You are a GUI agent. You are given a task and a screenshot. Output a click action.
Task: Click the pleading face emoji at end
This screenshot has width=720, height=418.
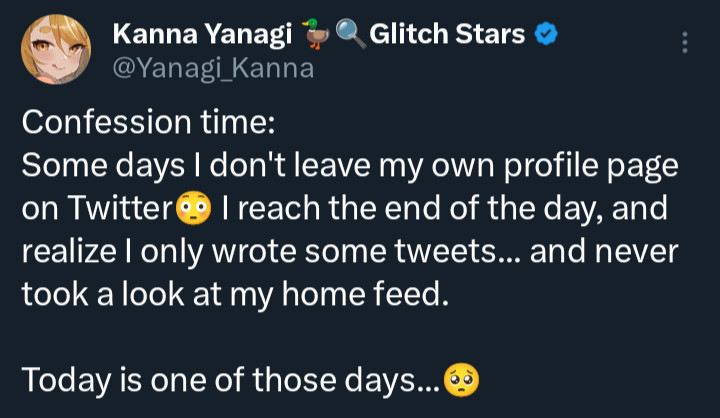pyautogui.click(x=461, y=380)
